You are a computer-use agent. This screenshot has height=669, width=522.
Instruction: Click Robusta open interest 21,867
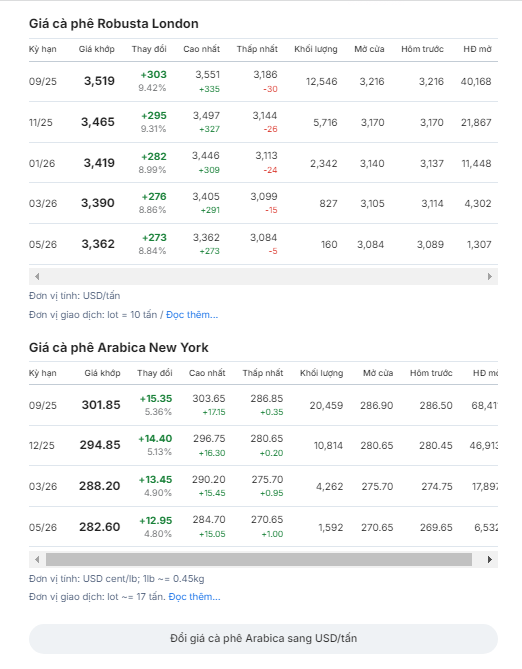pos(476,122)
